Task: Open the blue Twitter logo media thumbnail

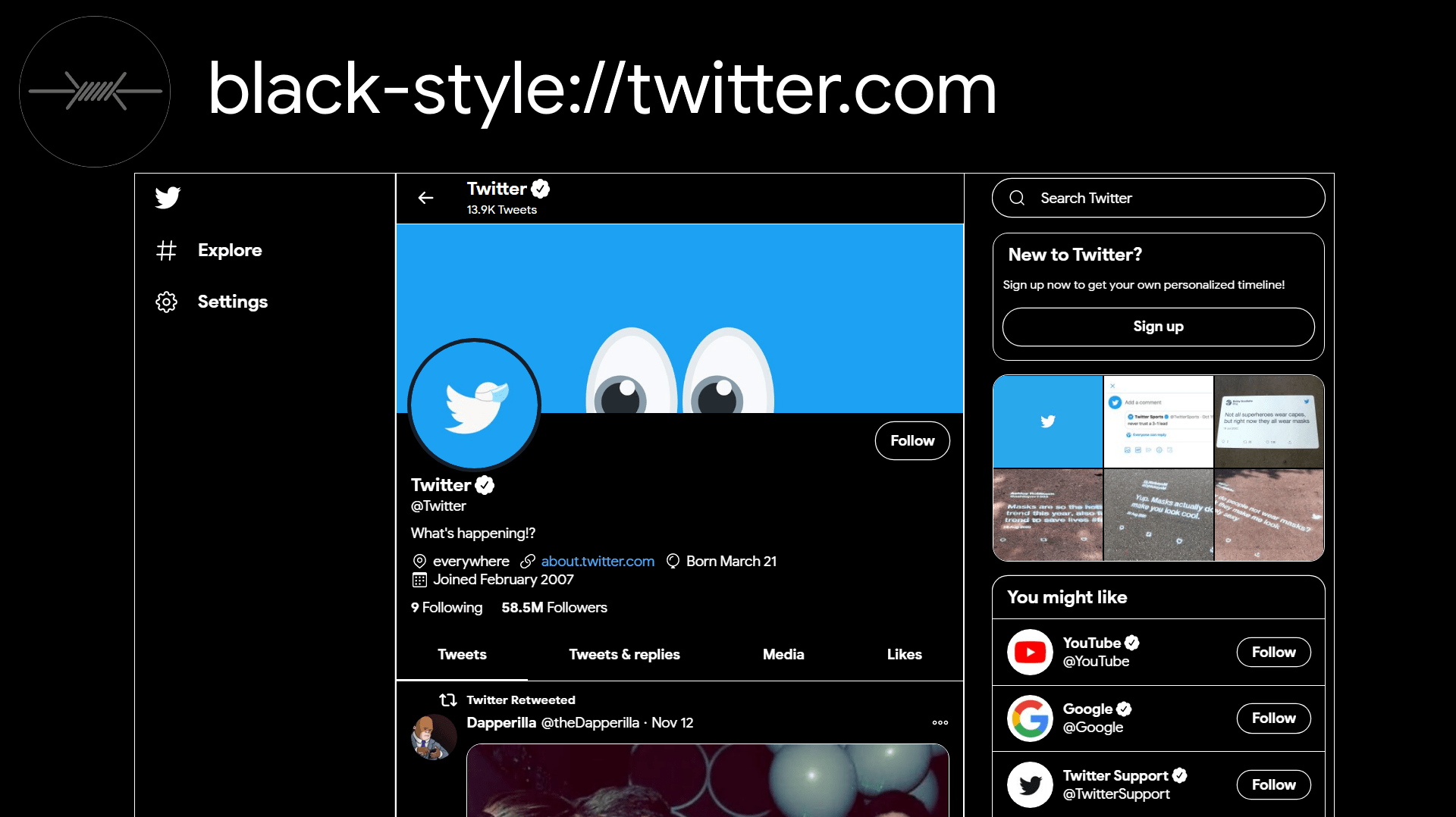Action: (x=1047, y=421)
